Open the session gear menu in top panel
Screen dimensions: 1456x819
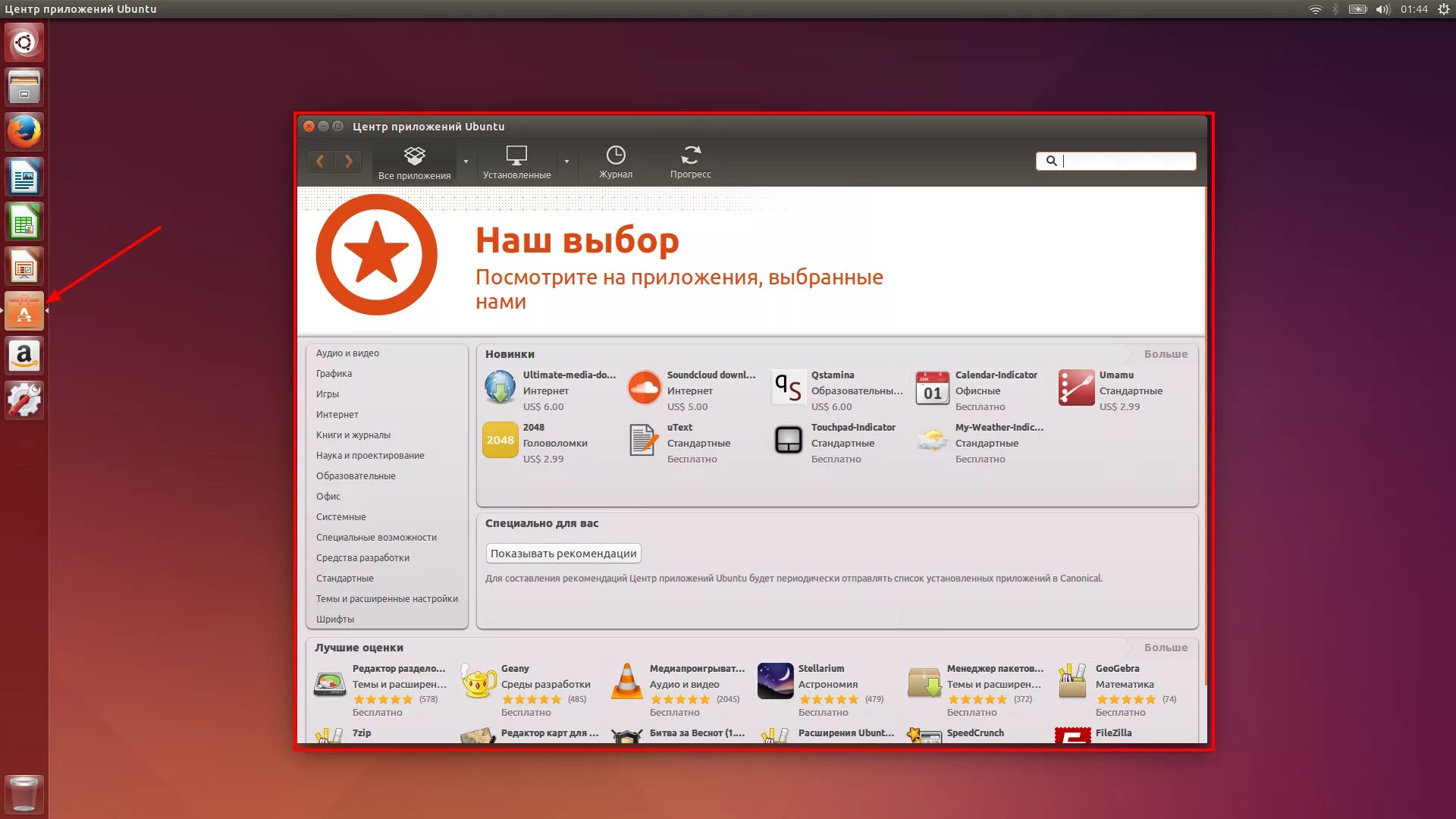point(1444,9)
